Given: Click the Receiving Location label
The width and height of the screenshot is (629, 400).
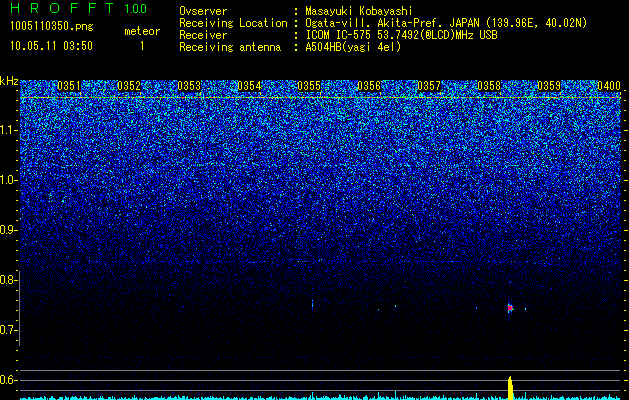Looking at the screenshot, I should pyautogui.click(x=233, y=23).
